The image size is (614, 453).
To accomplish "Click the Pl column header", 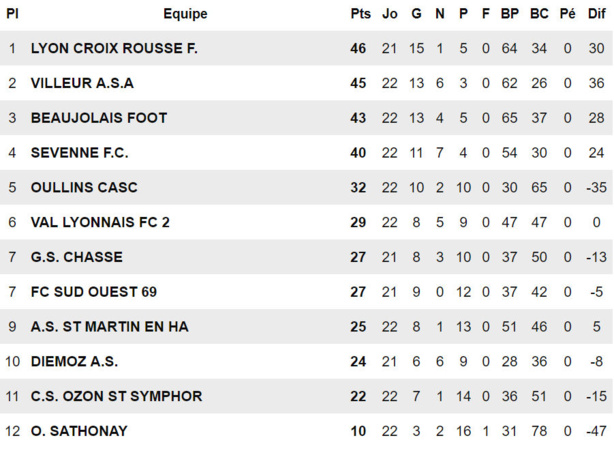I will tap(12, 14).
